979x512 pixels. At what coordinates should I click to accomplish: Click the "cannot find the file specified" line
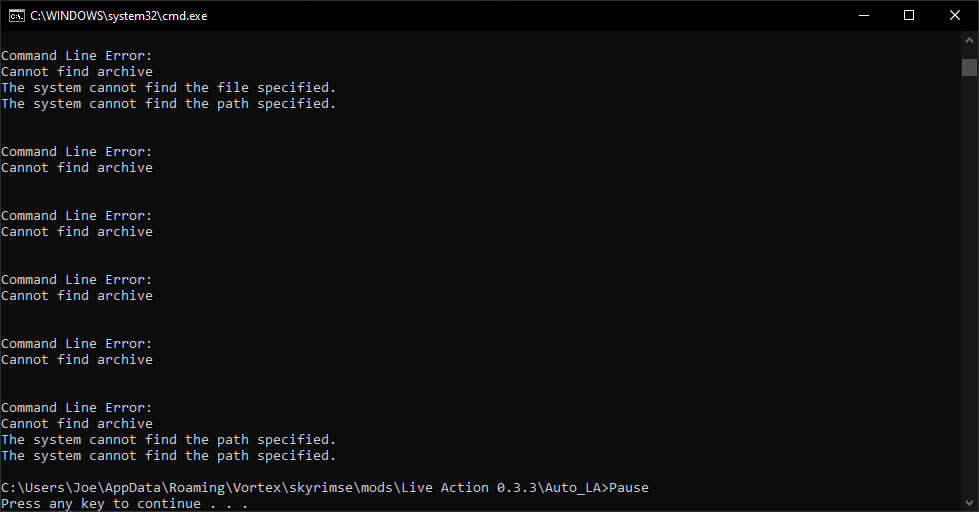[x=169, y=87]
